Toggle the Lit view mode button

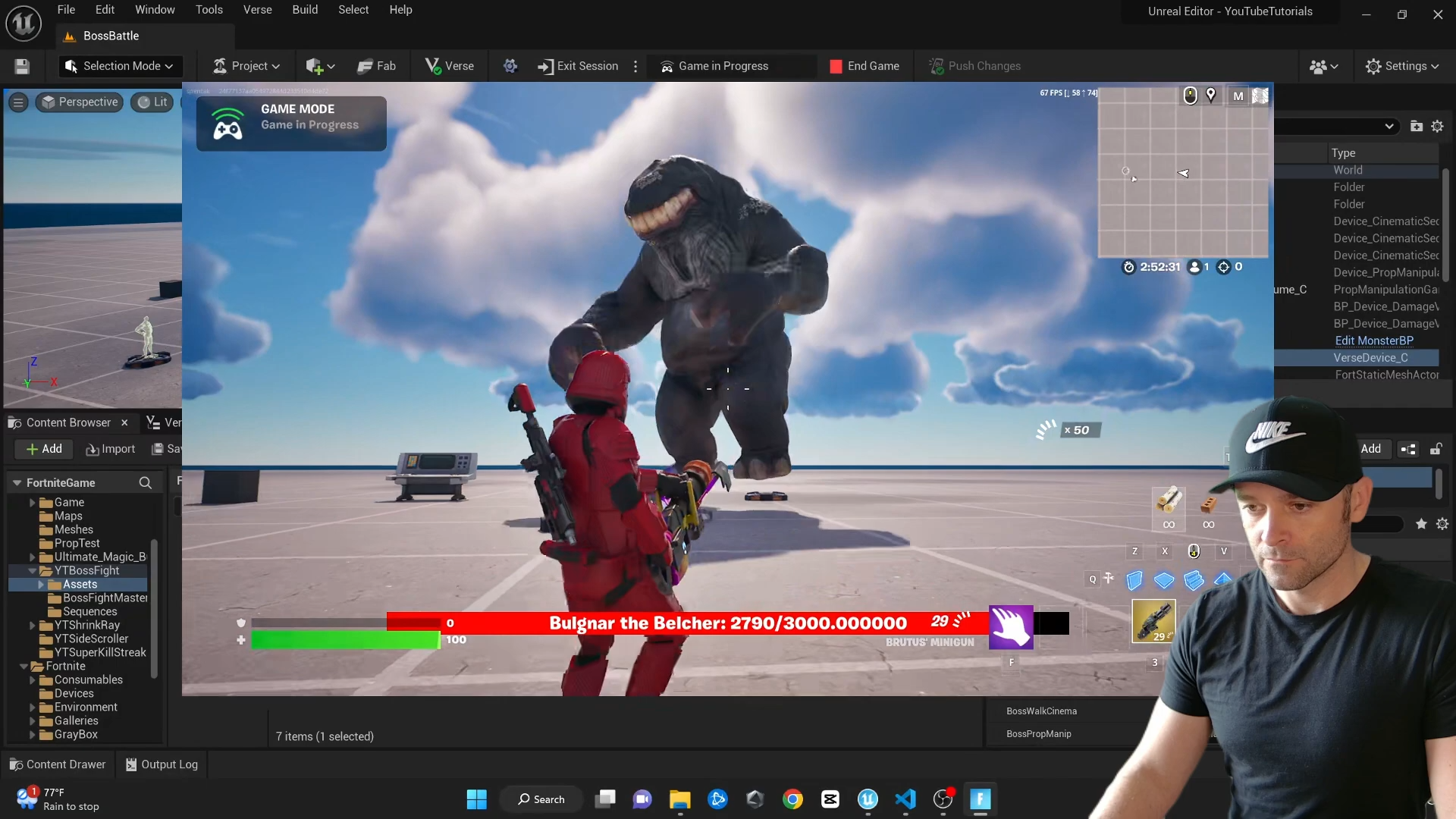[152, 102]
